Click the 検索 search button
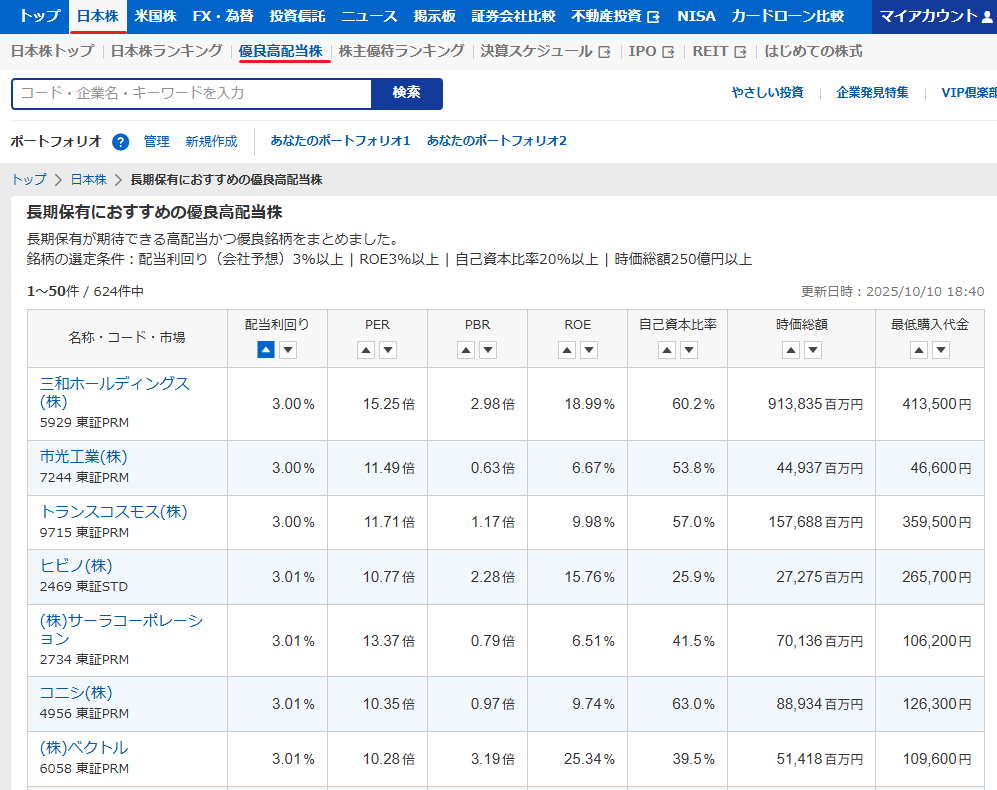Viewport: 997px width, 790px height. point(406,93)
